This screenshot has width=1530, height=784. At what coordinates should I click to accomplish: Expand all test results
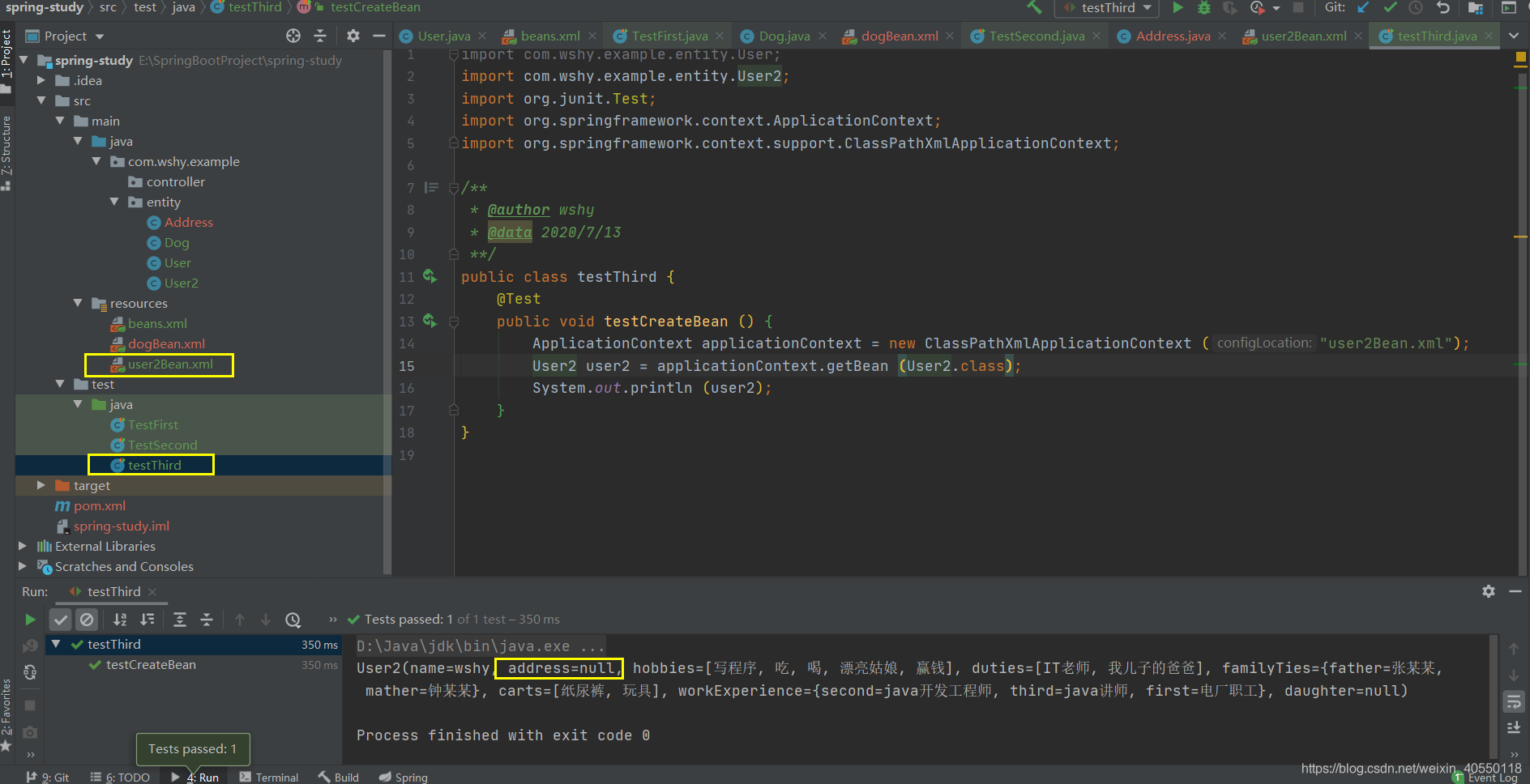click(180, 620)
